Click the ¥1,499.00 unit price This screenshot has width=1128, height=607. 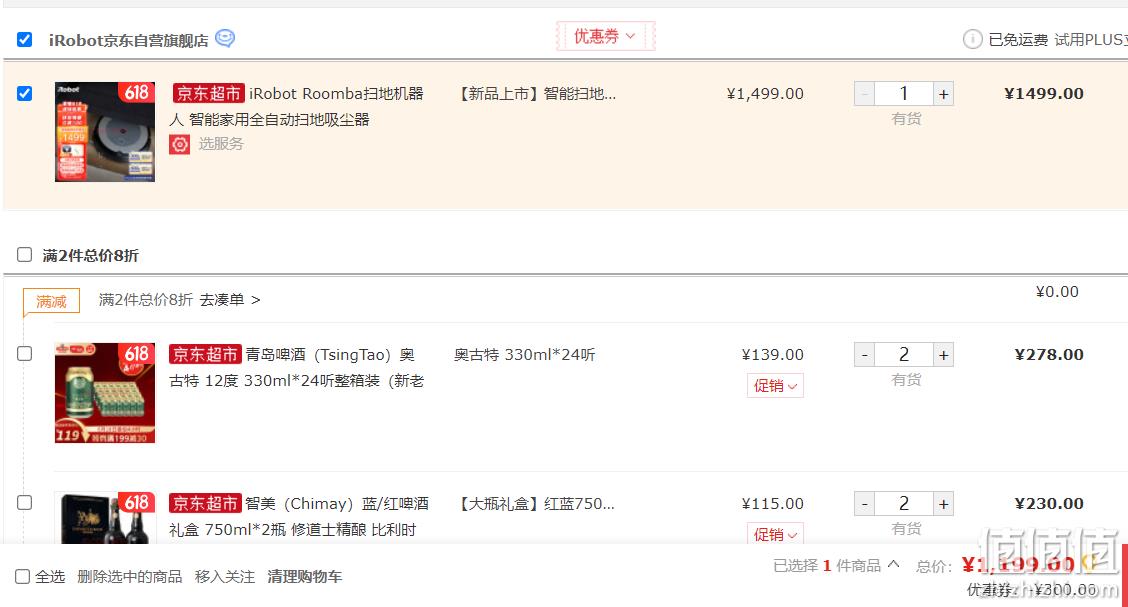[x=765, y=93]
